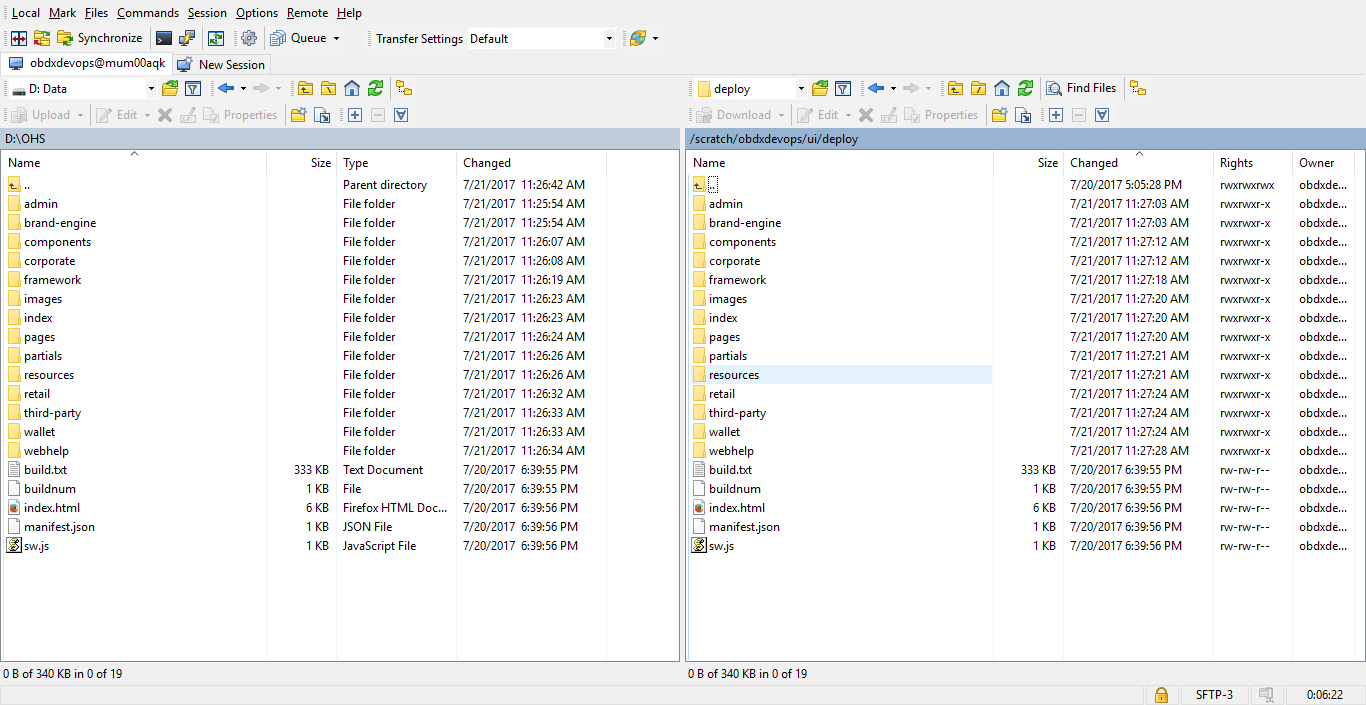This screenshot has height=705, width=1366.
Task: Open a terminal with the console icon
Action: tap(164, 38)
